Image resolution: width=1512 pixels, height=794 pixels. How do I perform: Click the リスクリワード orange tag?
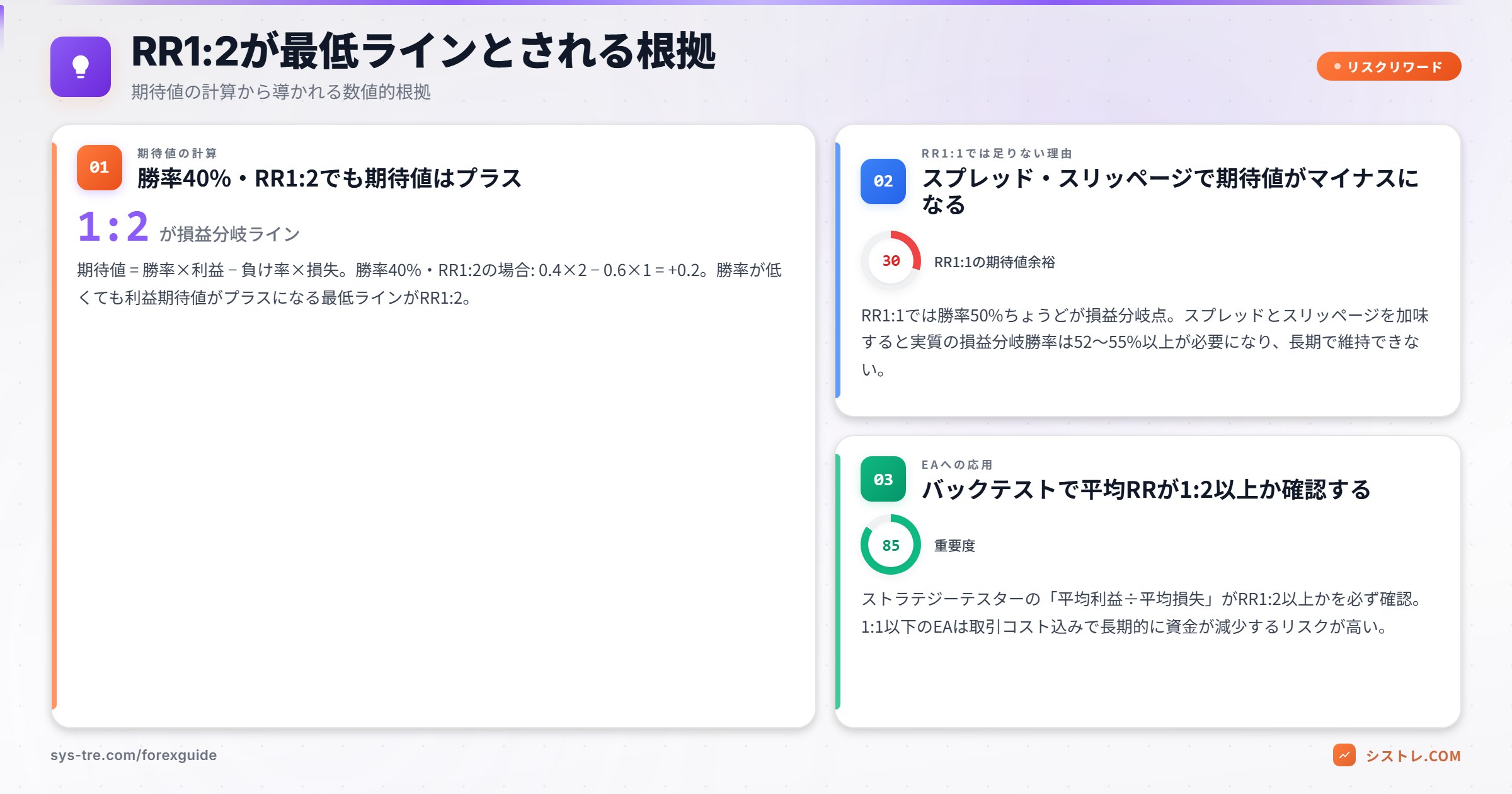tap(1389, 66)
